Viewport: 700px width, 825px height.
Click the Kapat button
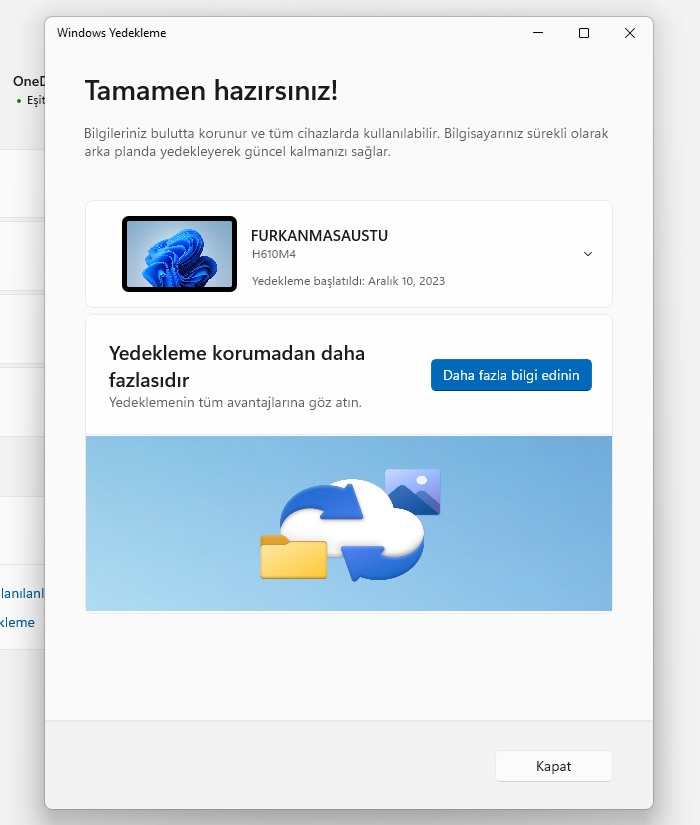pos(554,766)
